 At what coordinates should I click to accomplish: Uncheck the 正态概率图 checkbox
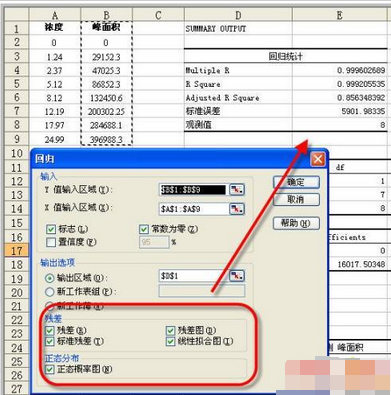[50, 369]
